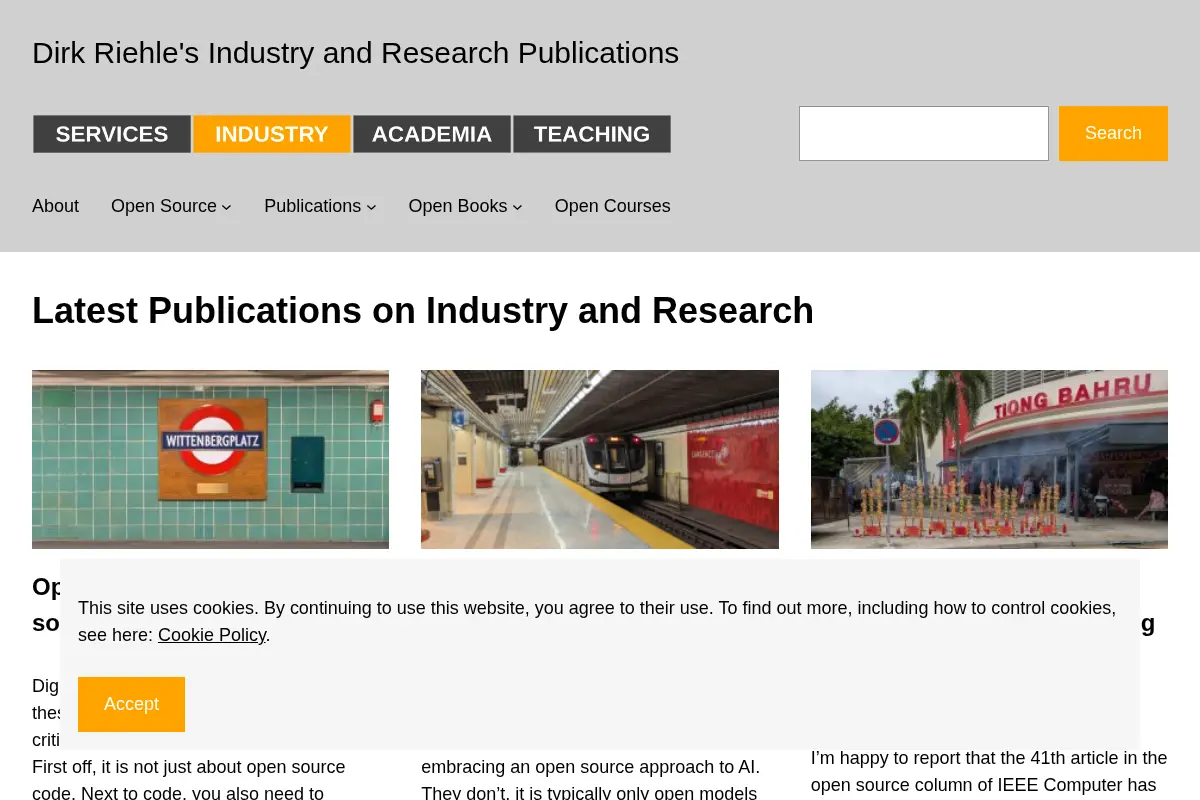Open the Open Books menu item

pos(458,206)
